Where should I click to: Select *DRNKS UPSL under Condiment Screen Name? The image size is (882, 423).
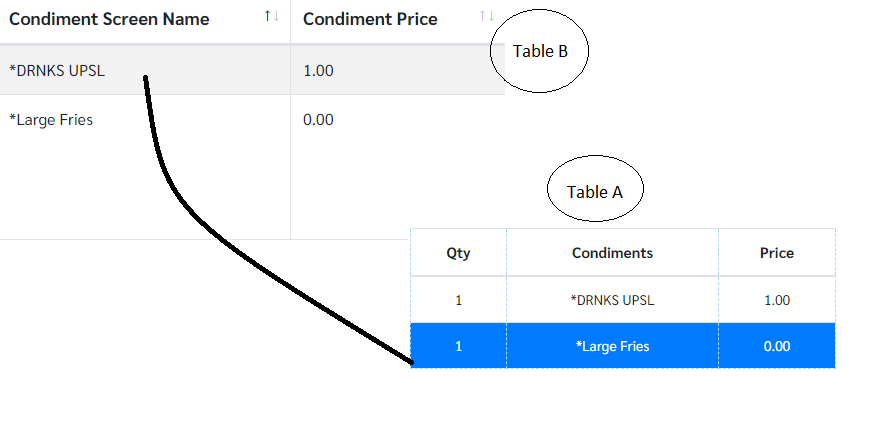coord(56,71)
